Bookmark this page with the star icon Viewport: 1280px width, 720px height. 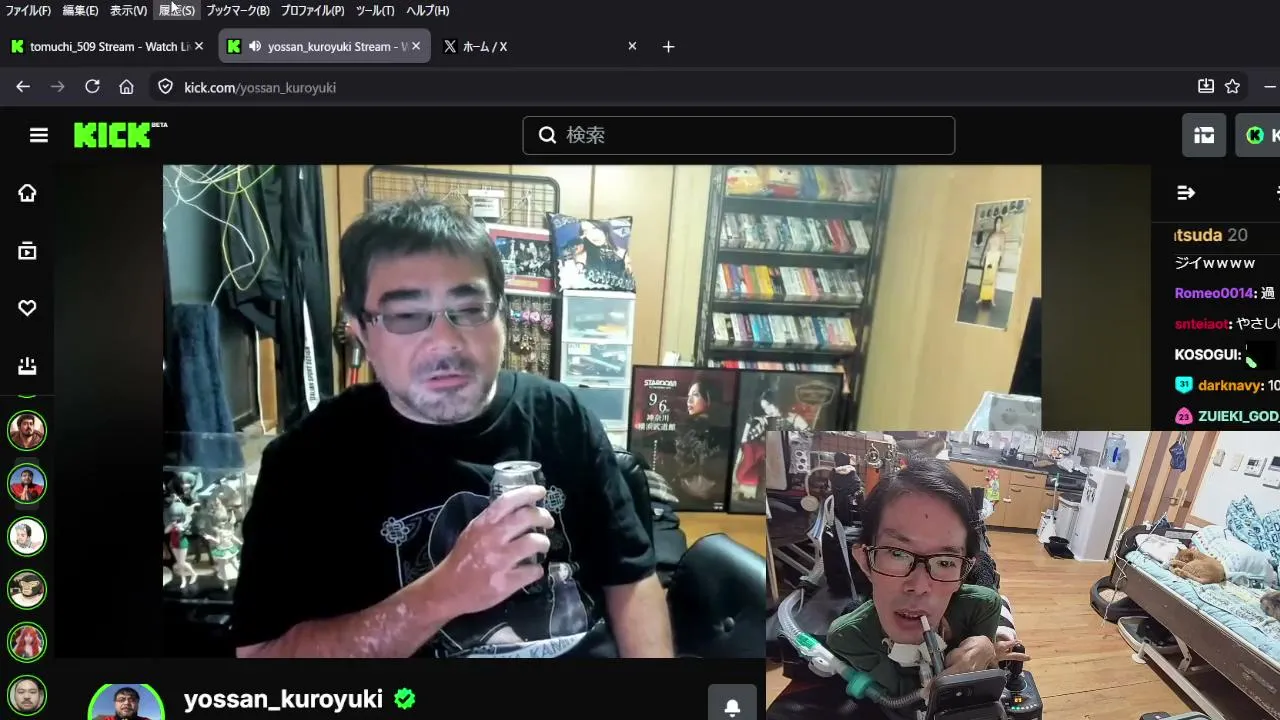click(x=1233, y=87)
